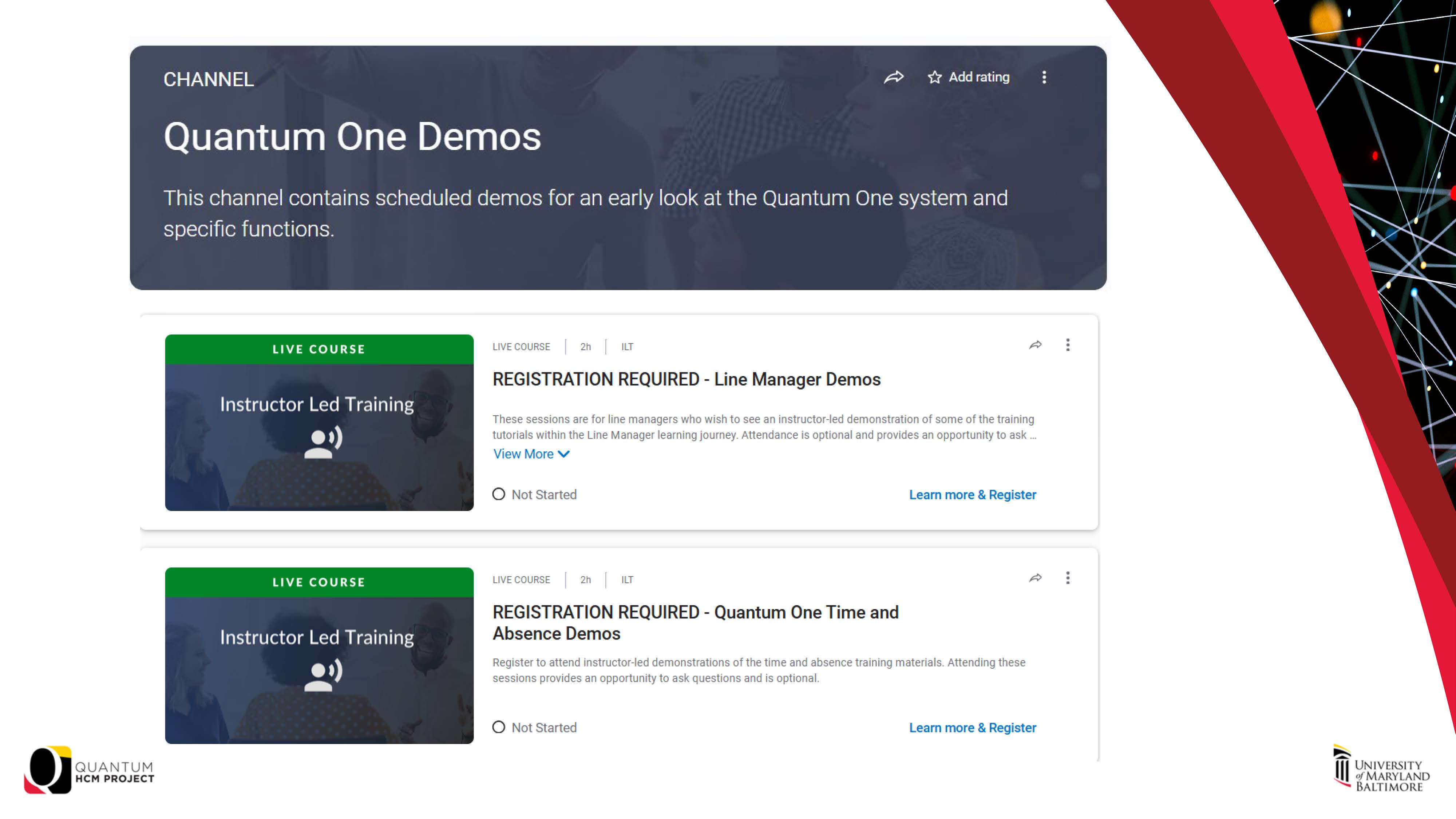The width and height of the screenshot is (1456, 819).
Task: Click the Quantum HCM Project logo
Action: (x=89, y=770)
